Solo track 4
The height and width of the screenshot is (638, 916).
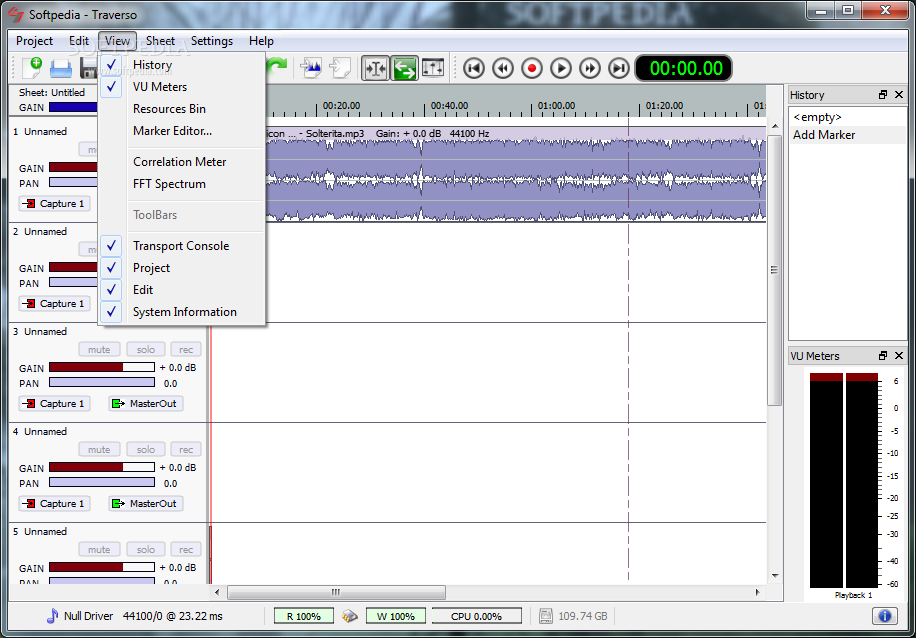point(146,449)
